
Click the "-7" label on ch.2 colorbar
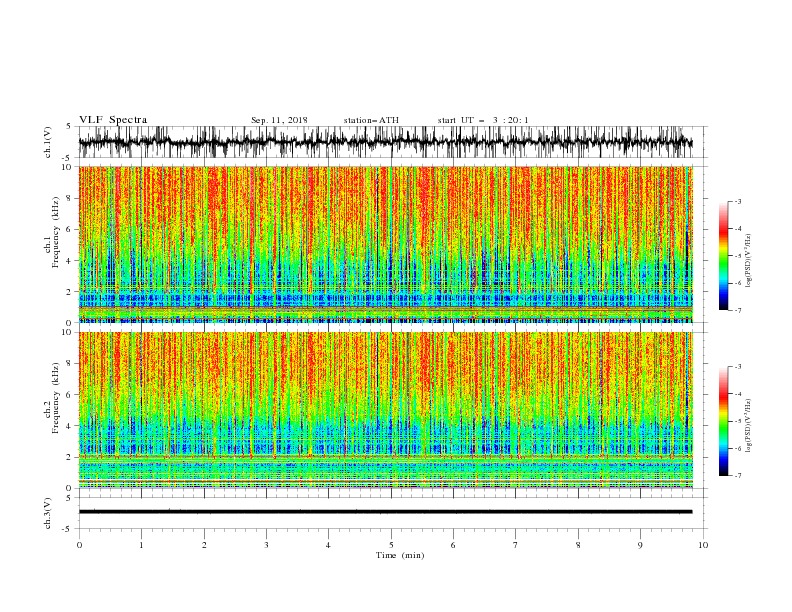738,476
